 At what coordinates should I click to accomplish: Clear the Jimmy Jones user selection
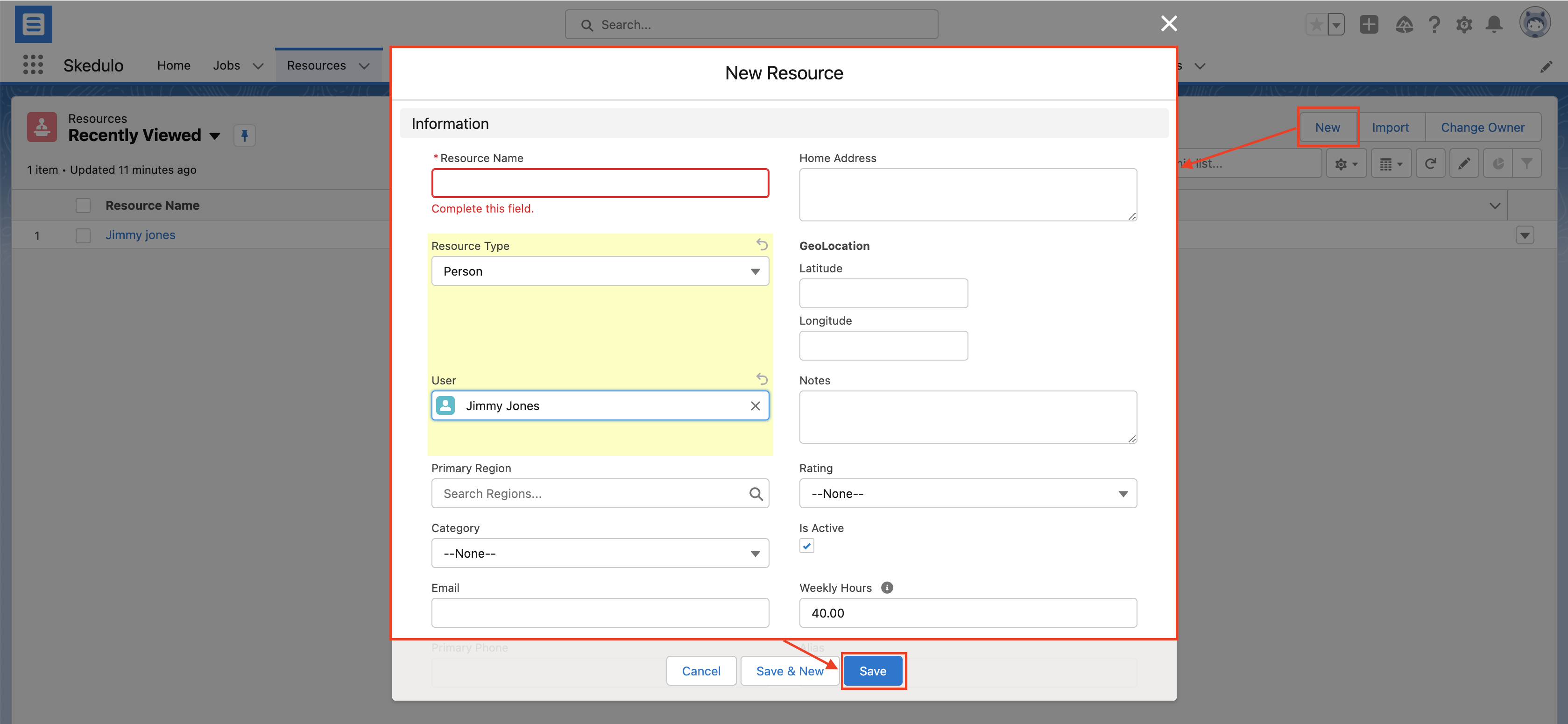pos(755,405)
